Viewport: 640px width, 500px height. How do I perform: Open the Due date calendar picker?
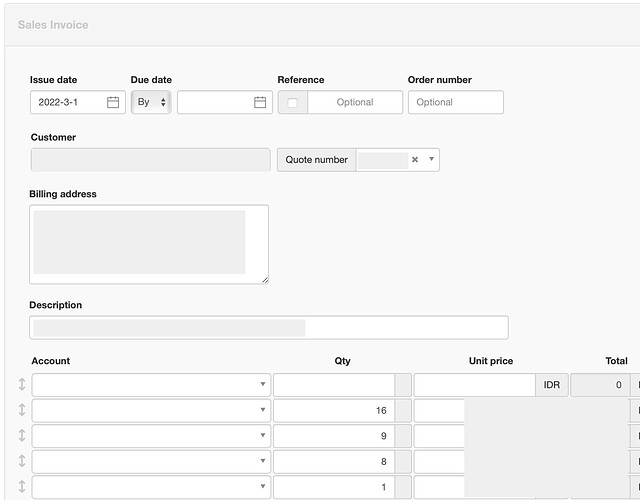point(260,102)
